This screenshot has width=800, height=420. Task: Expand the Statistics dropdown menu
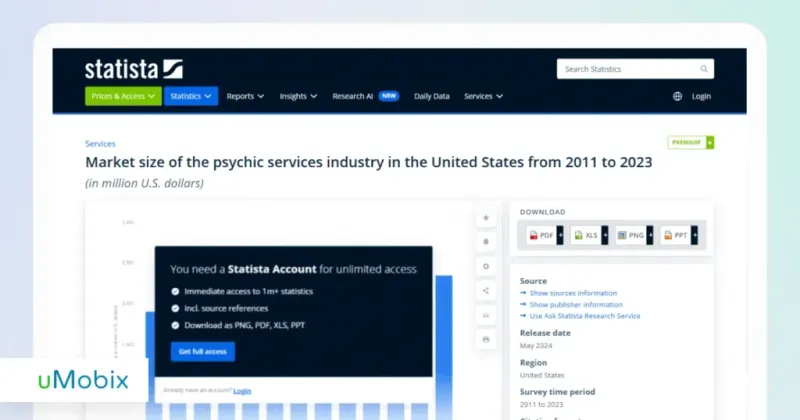(x=191, y=96)
